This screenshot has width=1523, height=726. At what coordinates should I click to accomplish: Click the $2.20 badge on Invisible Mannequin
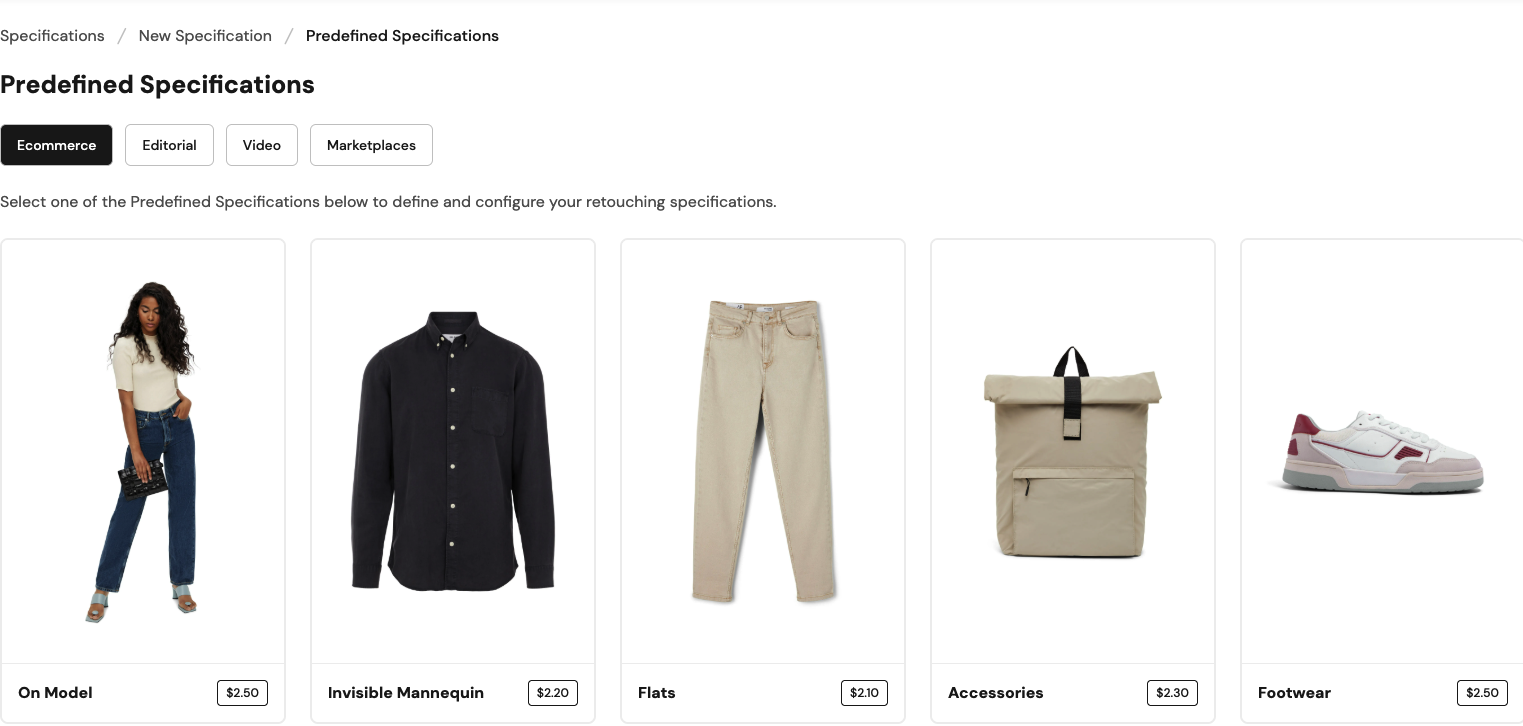[x=553, y=692]
